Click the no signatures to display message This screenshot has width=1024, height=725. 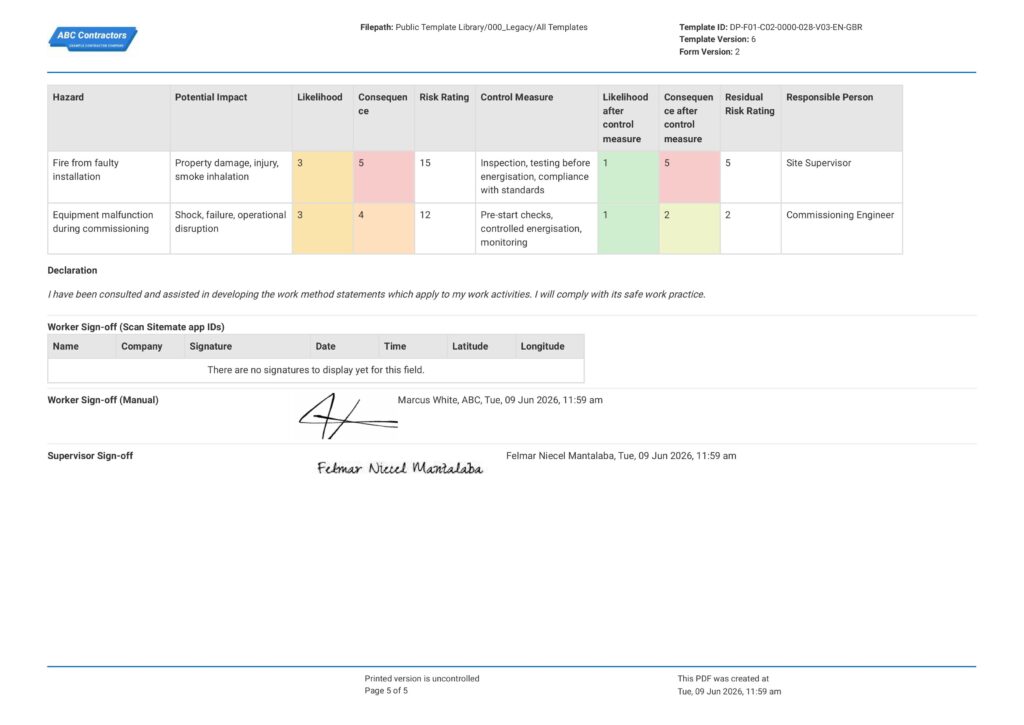click(316, 370)
